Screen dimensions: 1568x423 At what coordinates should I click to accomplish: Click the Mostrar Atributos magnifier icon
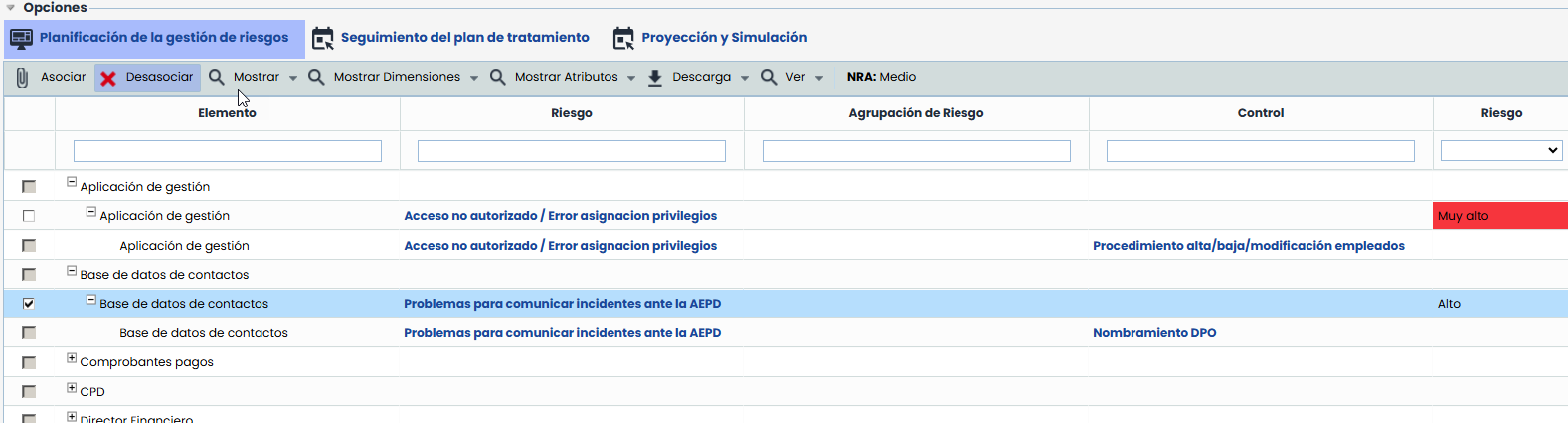coord(497,77)
